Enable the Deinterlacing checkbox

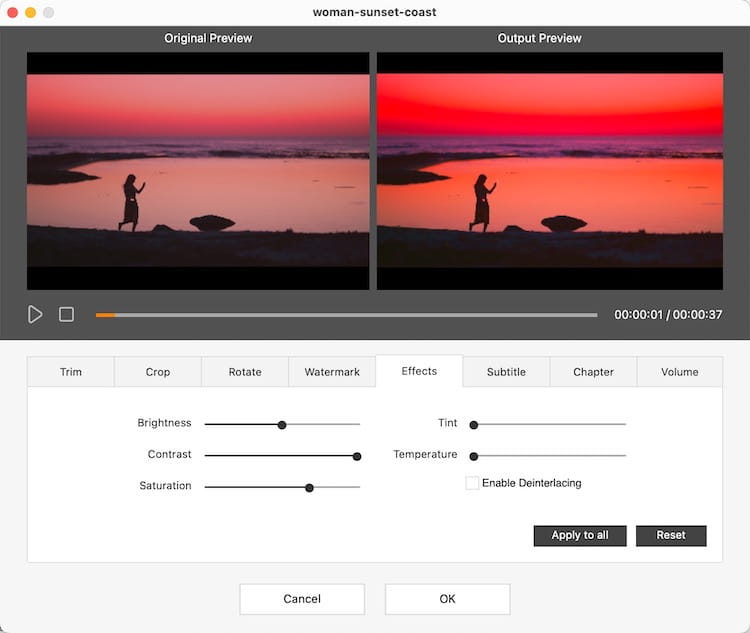pyautogui.click(x=472, y=483)
